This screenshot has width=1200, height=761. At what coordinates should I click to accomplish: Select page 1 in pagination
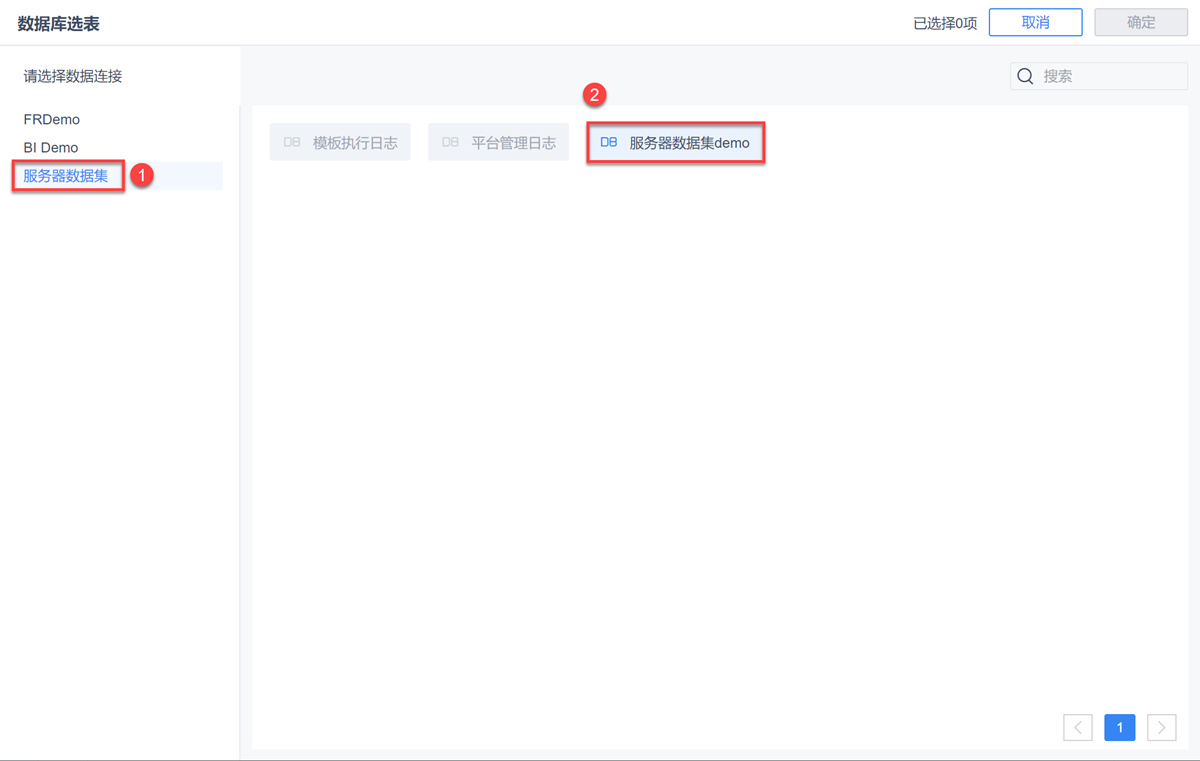(1120, 728)
